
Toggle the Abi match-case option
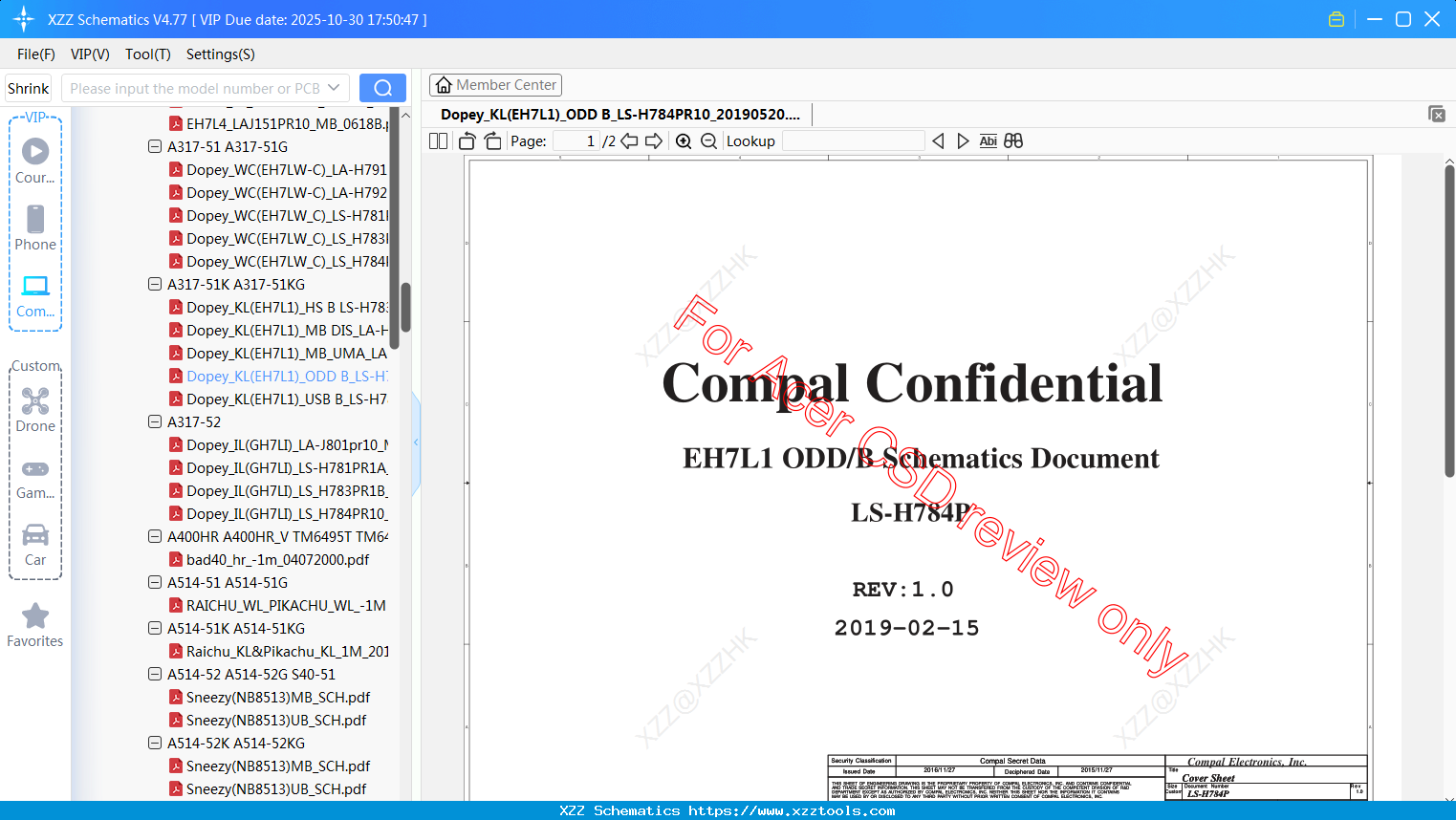pos(989,141)
